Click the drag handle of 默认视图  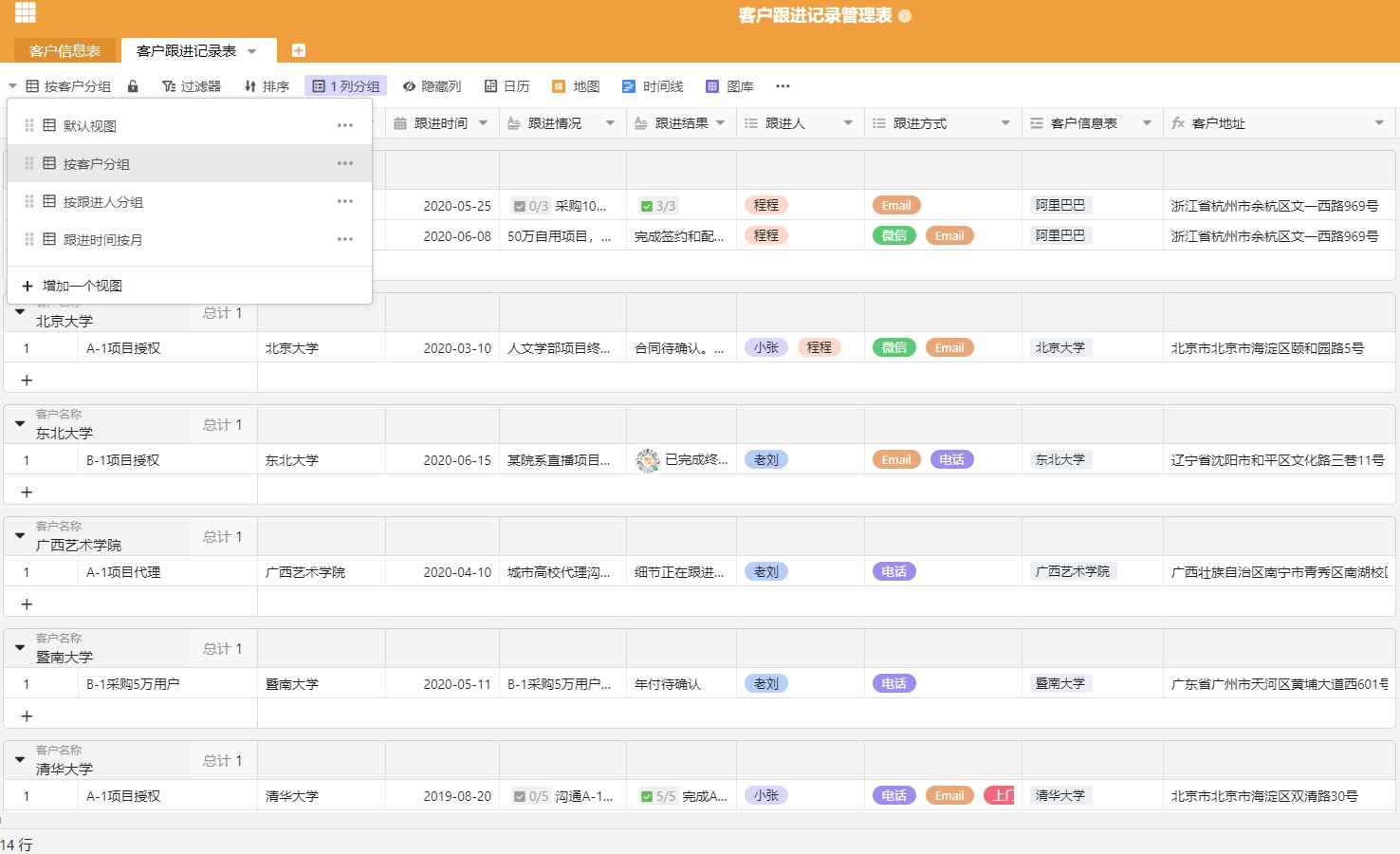29,125
